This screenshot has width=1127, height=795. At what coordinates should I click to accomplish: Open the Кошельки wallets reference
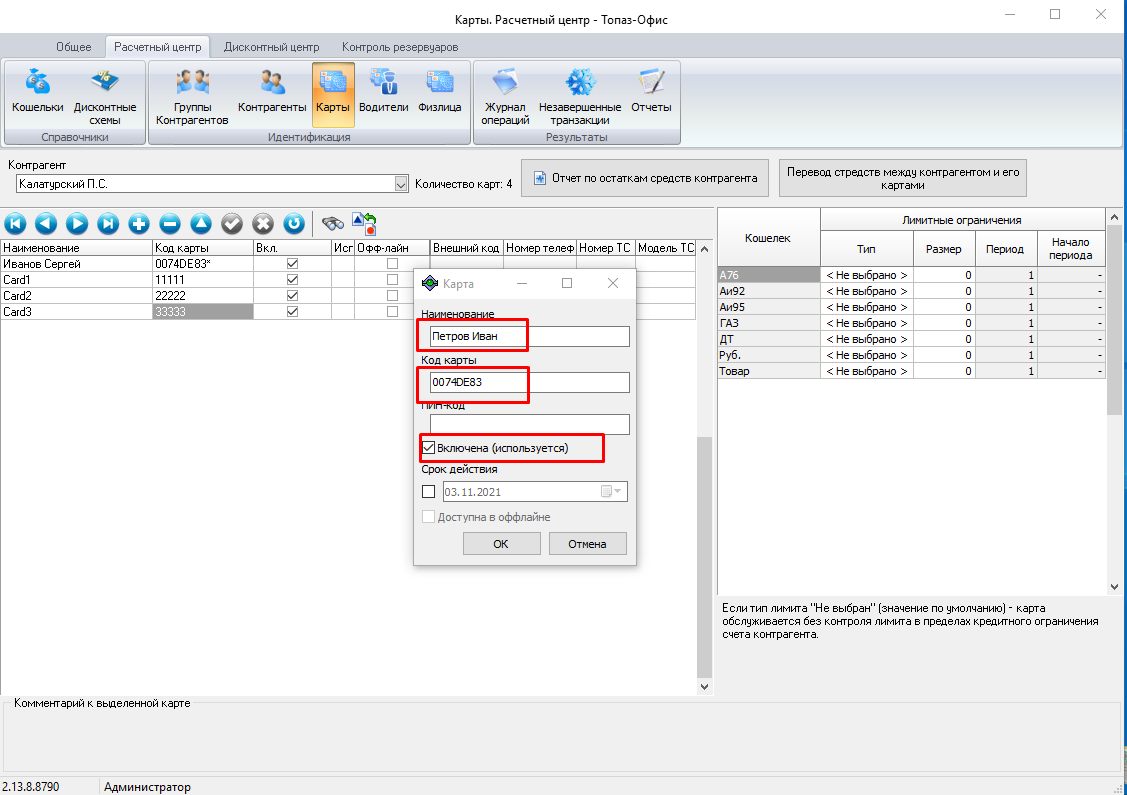tap(37, 92)
